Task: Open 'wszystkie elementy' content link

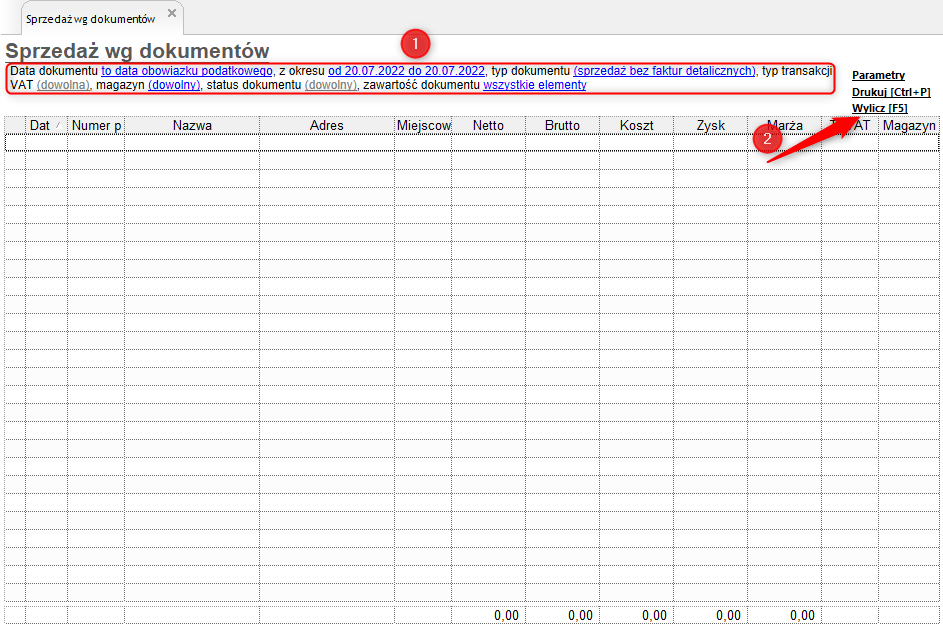Action: click(x=535, y=85)
